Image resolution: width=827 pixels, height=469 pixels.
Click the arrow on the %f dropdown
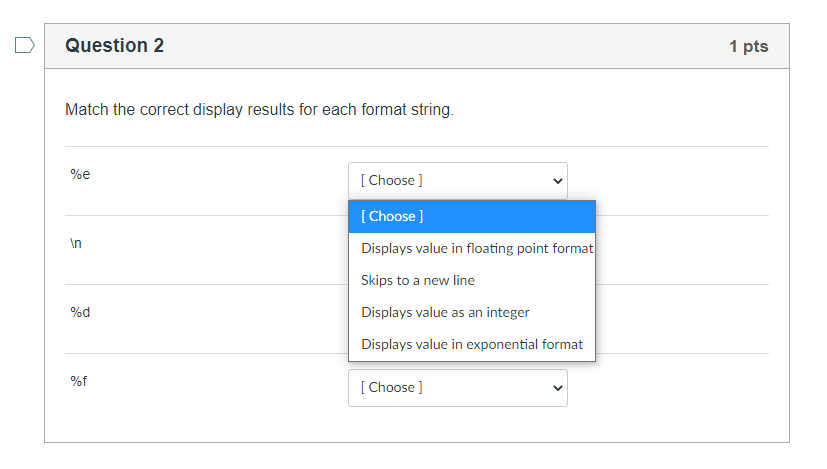(557, 388)
